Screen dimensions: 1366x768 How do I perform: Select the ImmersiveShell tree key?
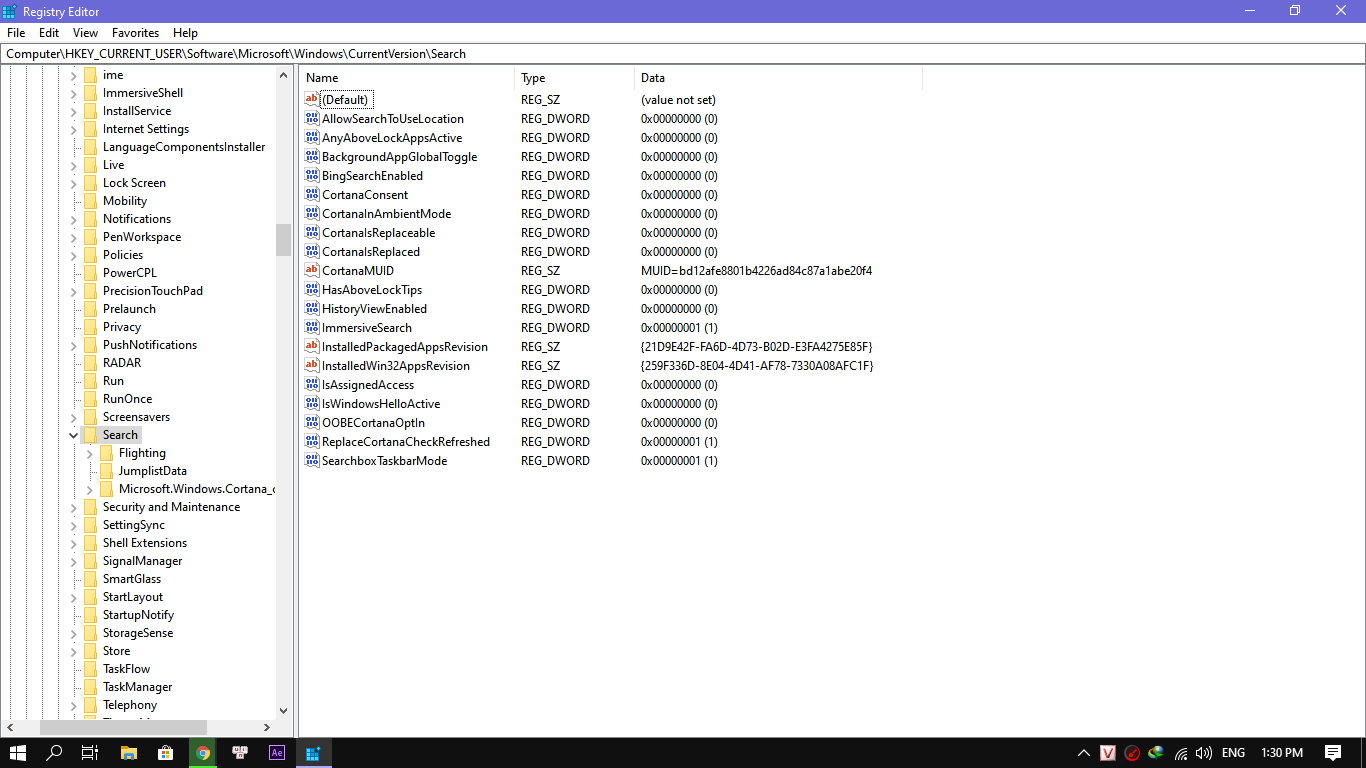point(143,93)
